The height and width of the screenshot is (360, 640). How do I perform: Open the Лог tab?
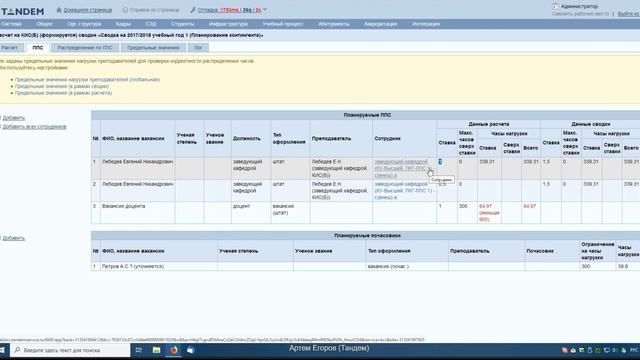[x=198, y=48]
